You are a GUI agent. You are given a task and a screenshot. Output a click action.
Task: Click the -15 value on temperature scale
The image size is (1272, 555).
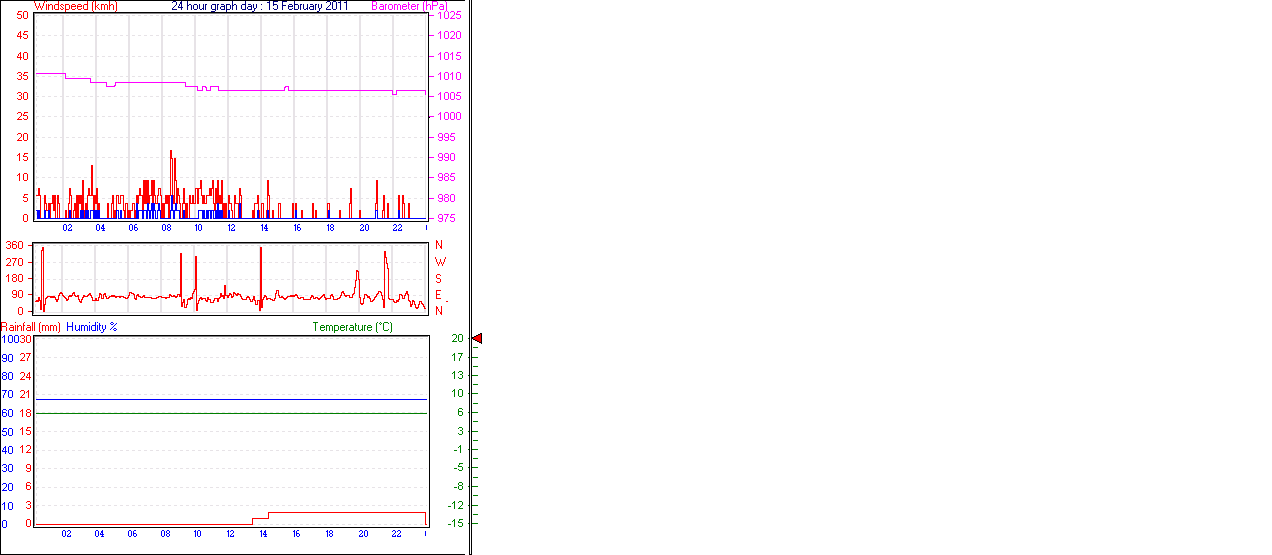(x=457, y=523)
